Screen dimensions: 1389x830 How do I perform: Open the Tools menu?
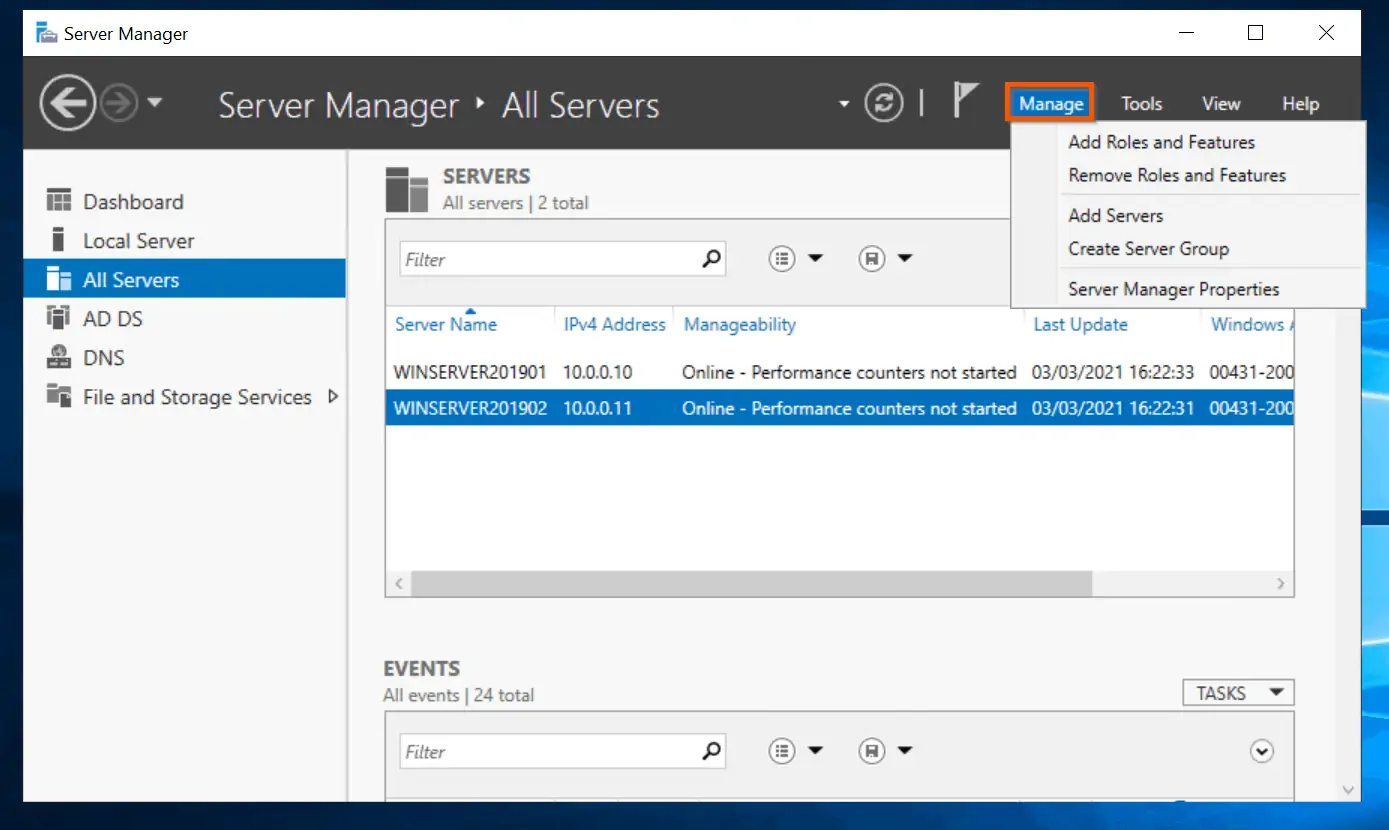tap(1141, 104)
